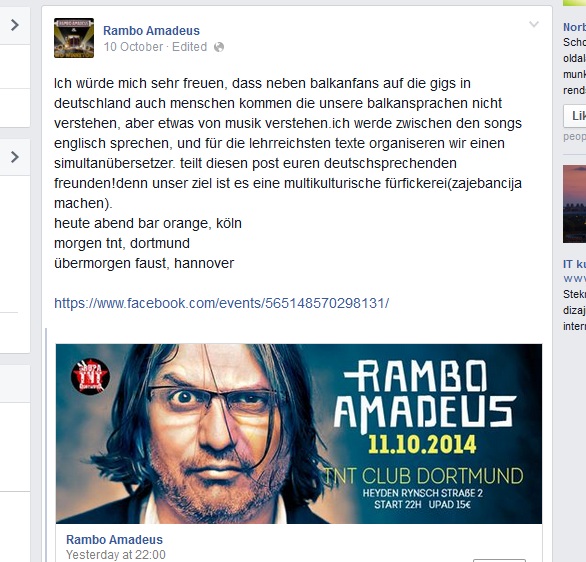Open the Rambo Amadeus event title link

click(114, 540)
